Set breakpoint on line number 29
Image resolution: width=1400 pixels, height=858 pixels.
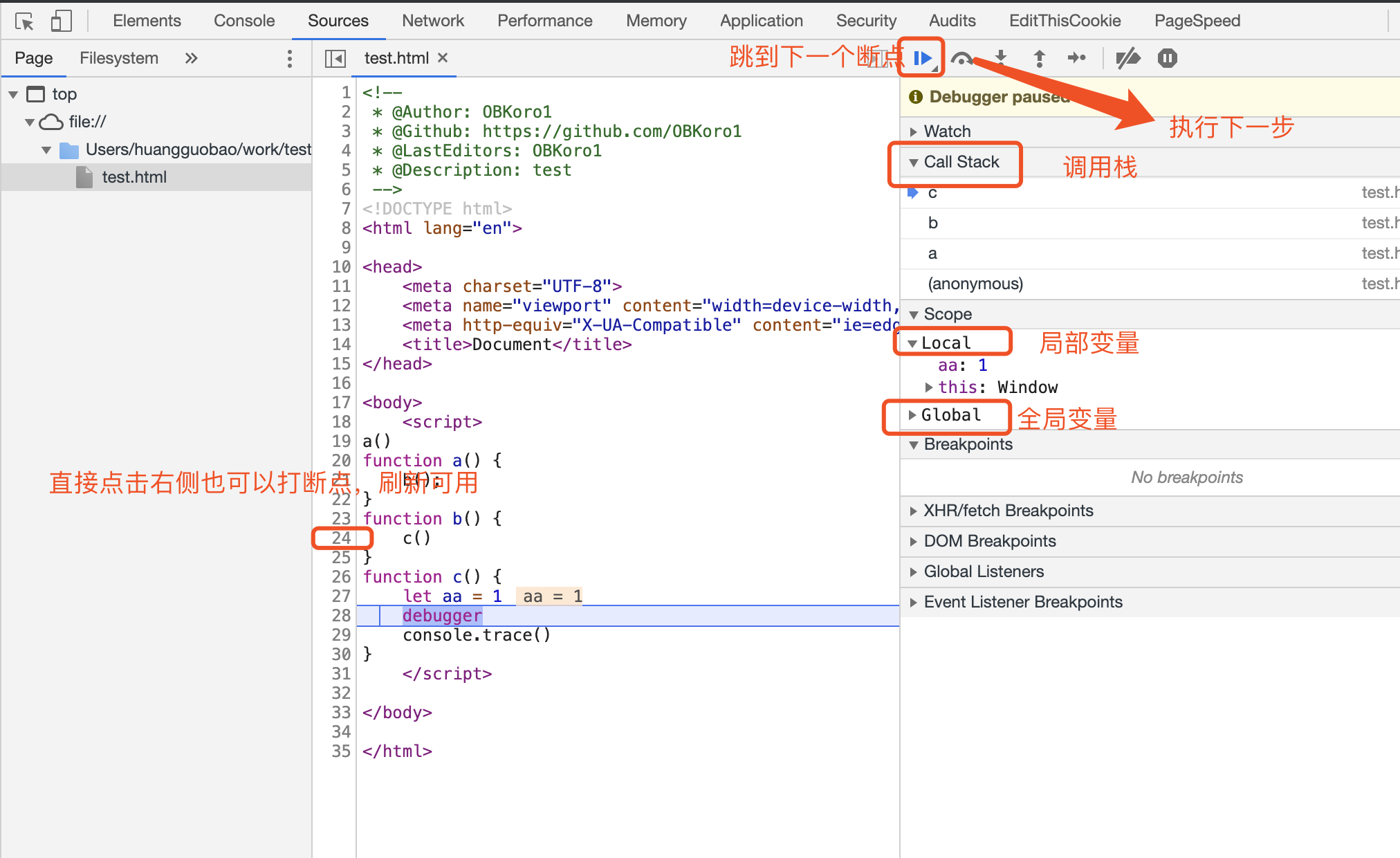tap(342, 635)
